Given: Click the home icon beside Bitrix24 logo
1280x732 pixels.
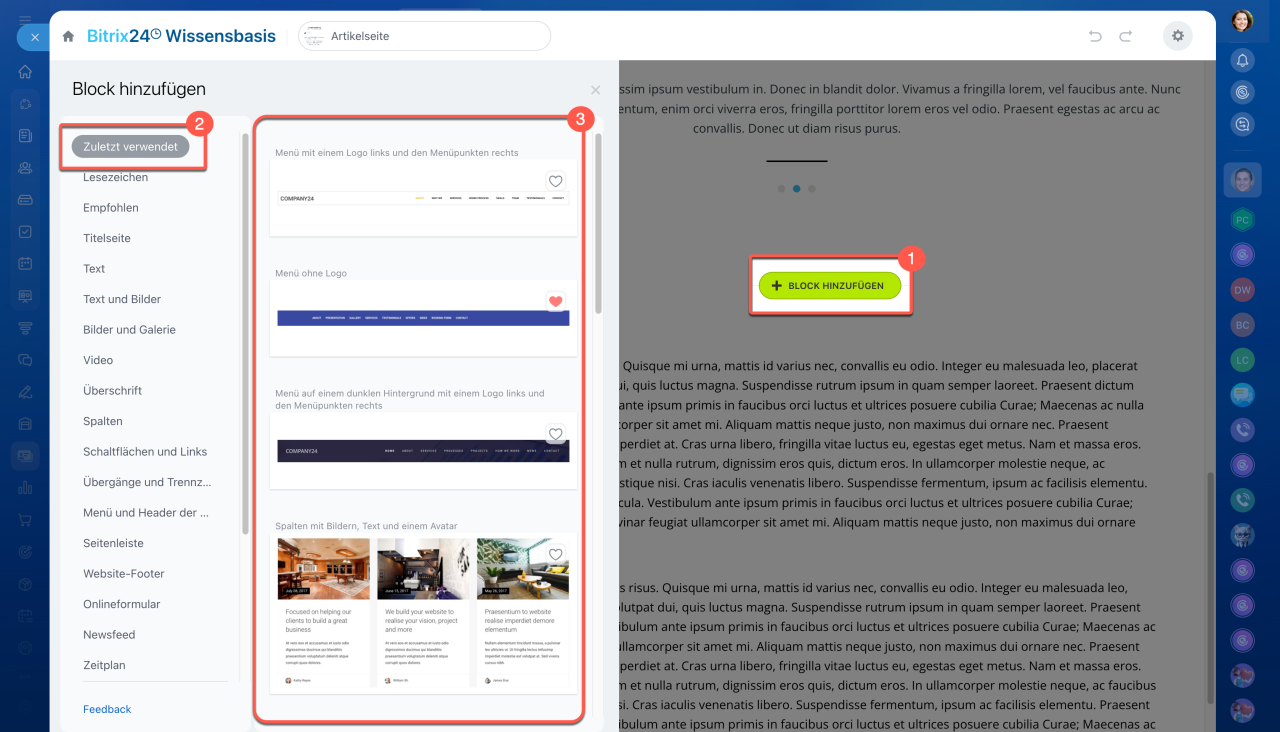Looking at the screenshot, I should coord(68,36).
